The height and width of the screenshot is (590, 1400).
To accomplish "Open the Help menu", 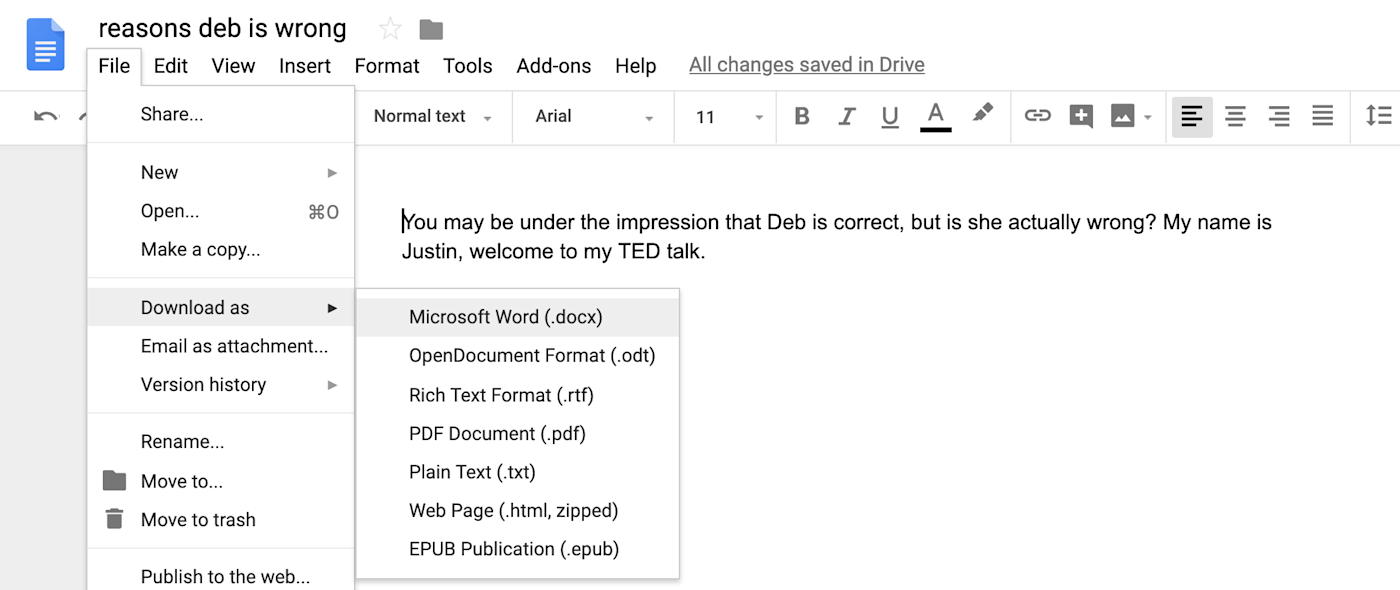I will pos(636,66).
